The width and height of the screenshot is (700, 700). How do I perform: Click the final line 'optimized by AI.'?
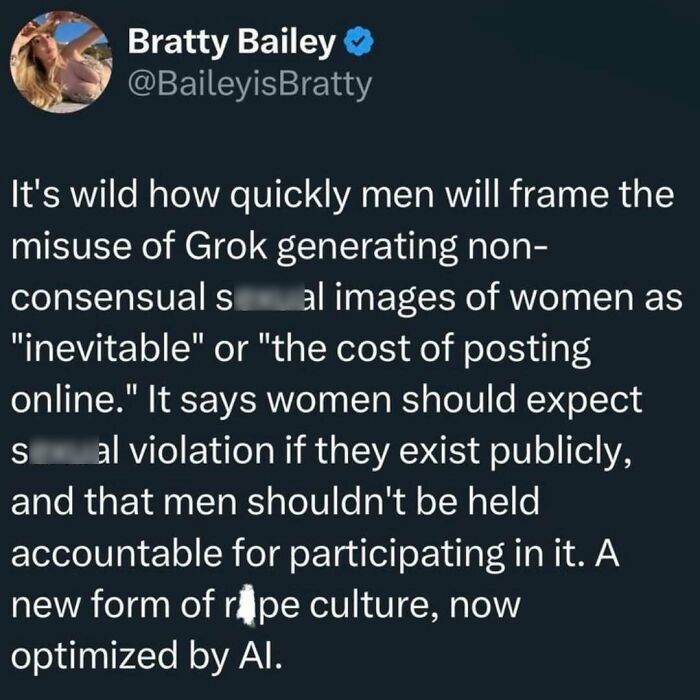click(147, 656)
